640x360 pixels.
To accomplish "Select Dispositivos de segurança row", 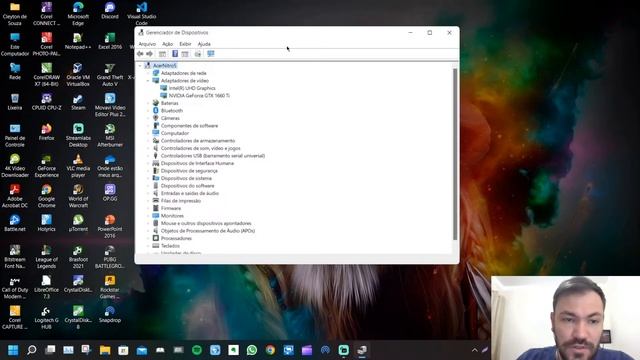I will coord(189,171).
